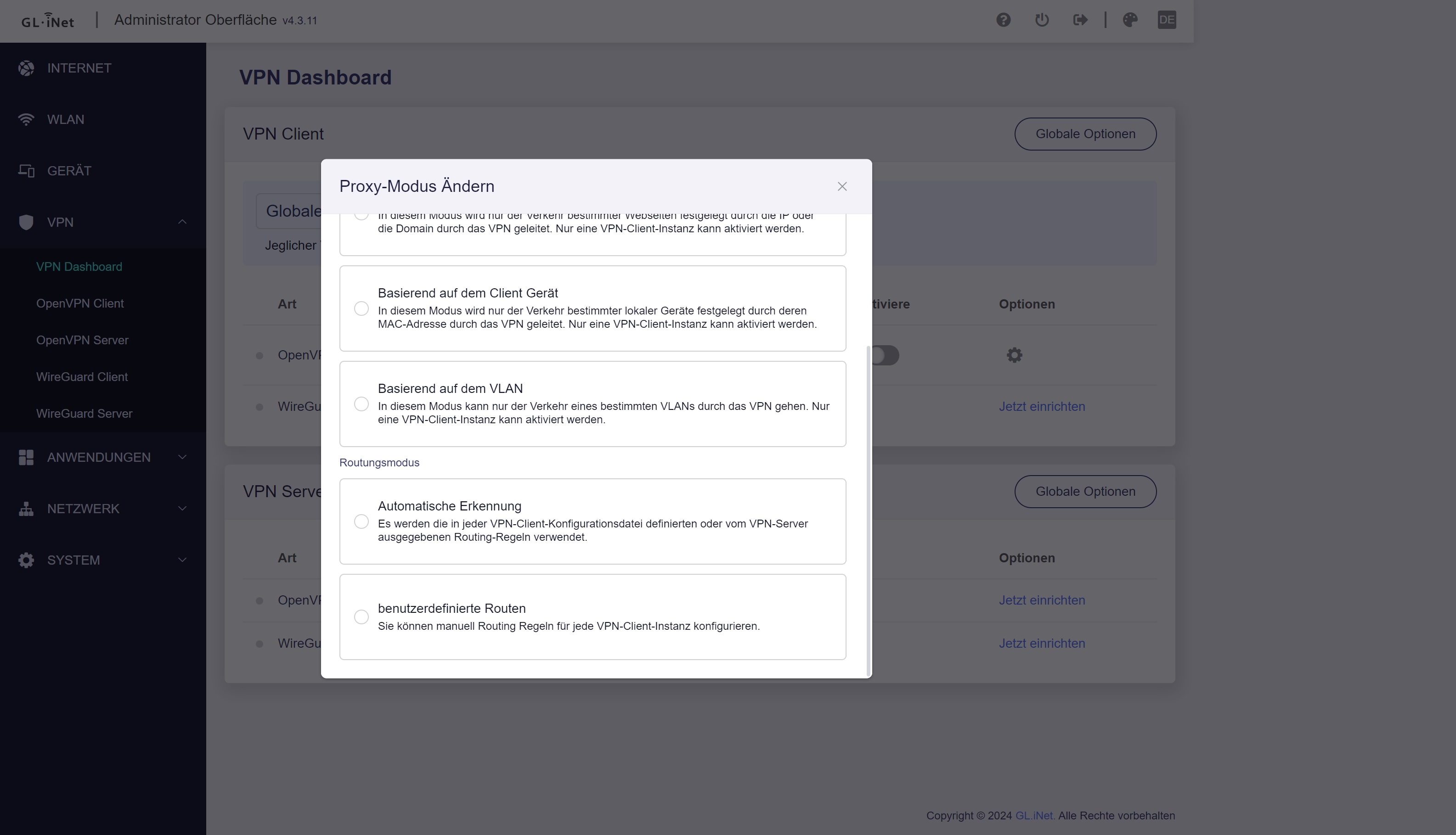This screenshot has height=835, width=1456.
Task: Open the theme palette icon
Action: pos(1130,20)
